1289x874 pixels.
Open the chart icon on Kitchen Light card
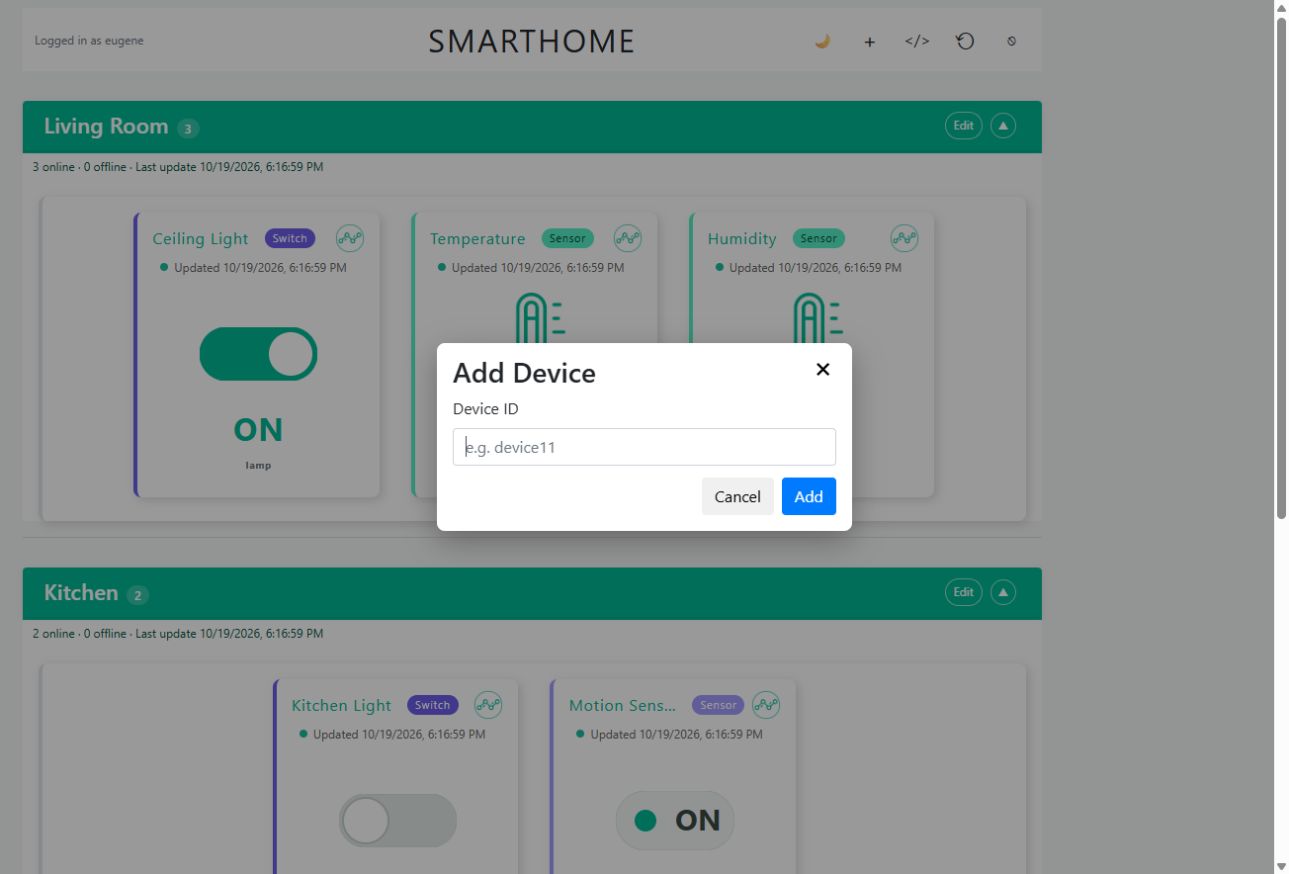488,705
